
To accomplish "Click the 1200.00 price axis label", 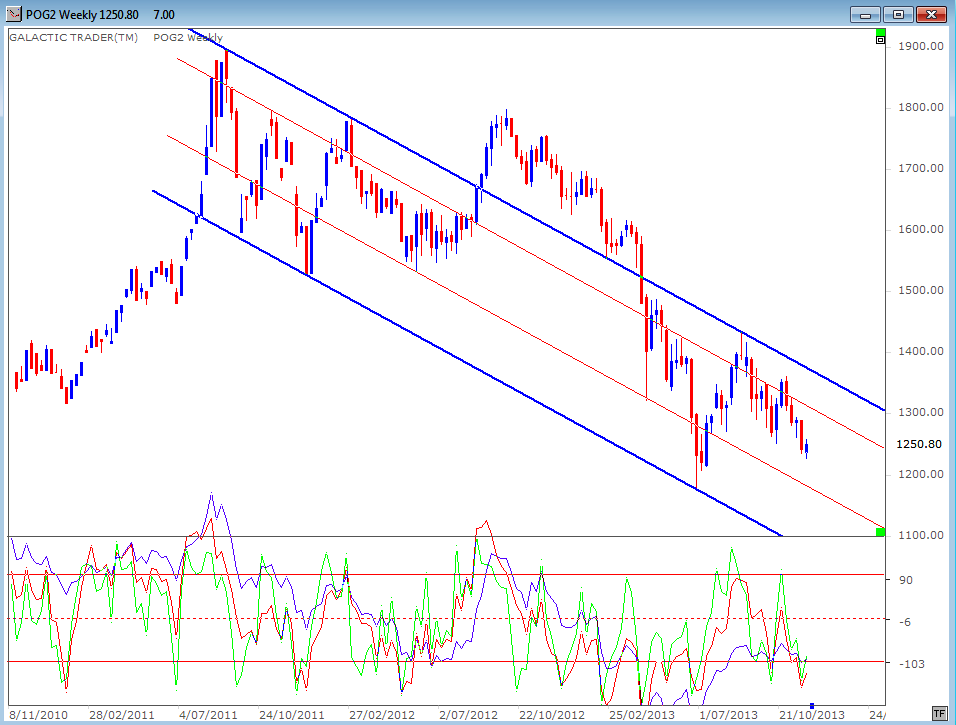I will tap(921, 474).
